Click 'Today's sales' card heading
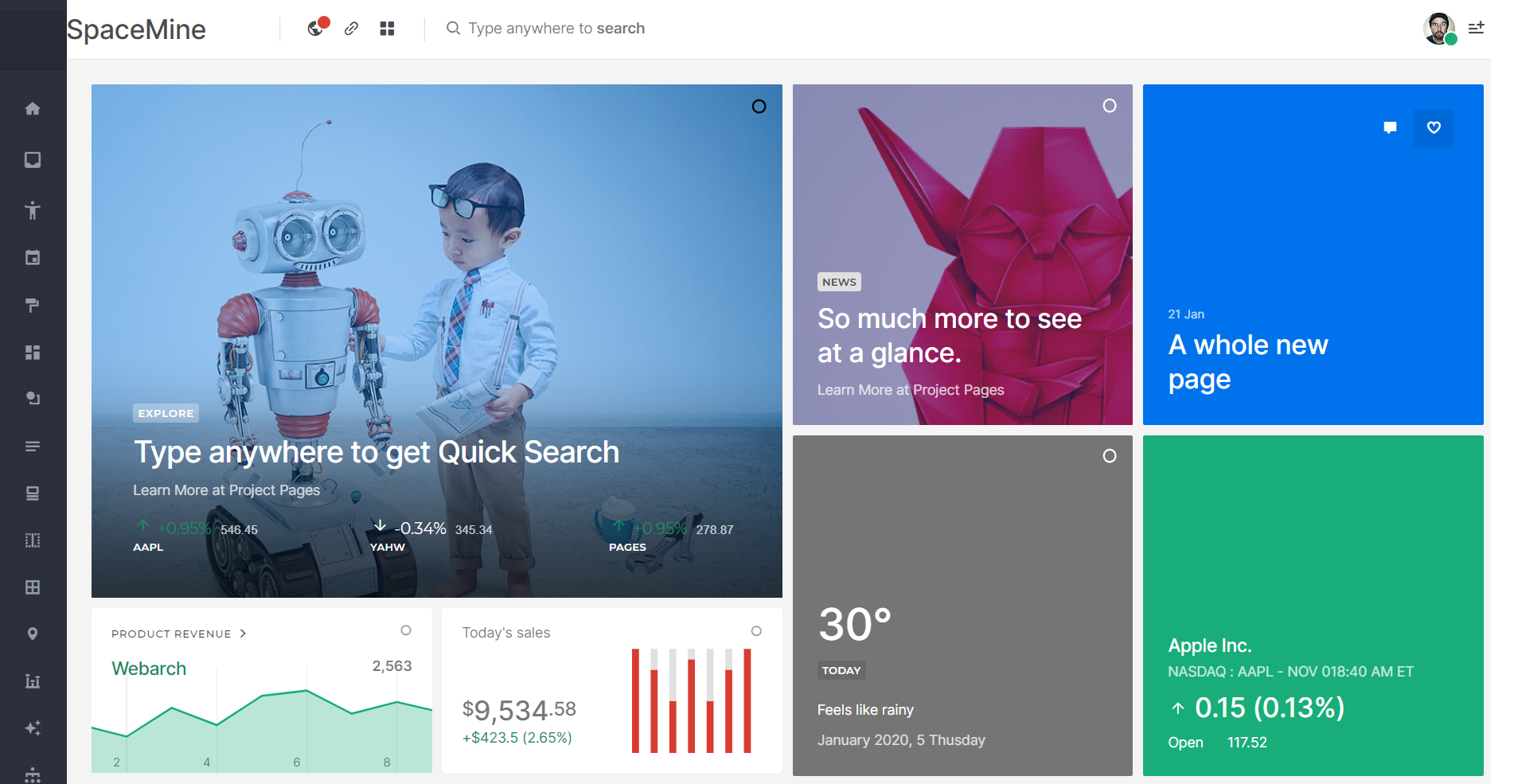Image resolution: width=1514 pixels, height=784 pixels. click(506, 633)
